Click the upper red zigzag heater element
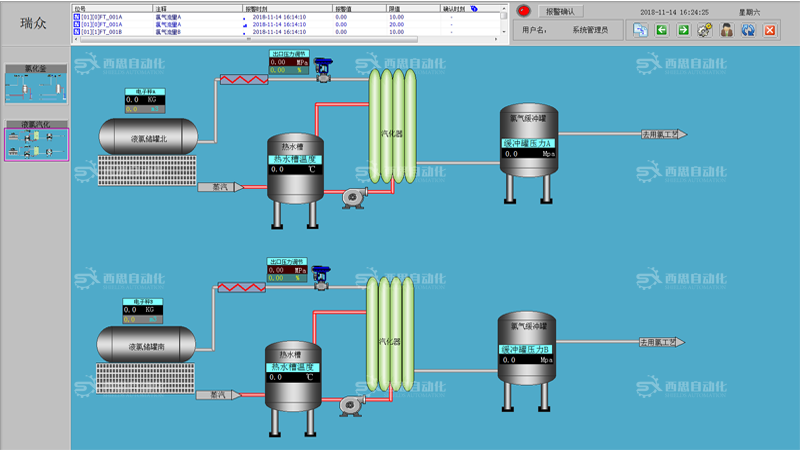The height and width of the screenshot is (450, 800). [244, 80]
